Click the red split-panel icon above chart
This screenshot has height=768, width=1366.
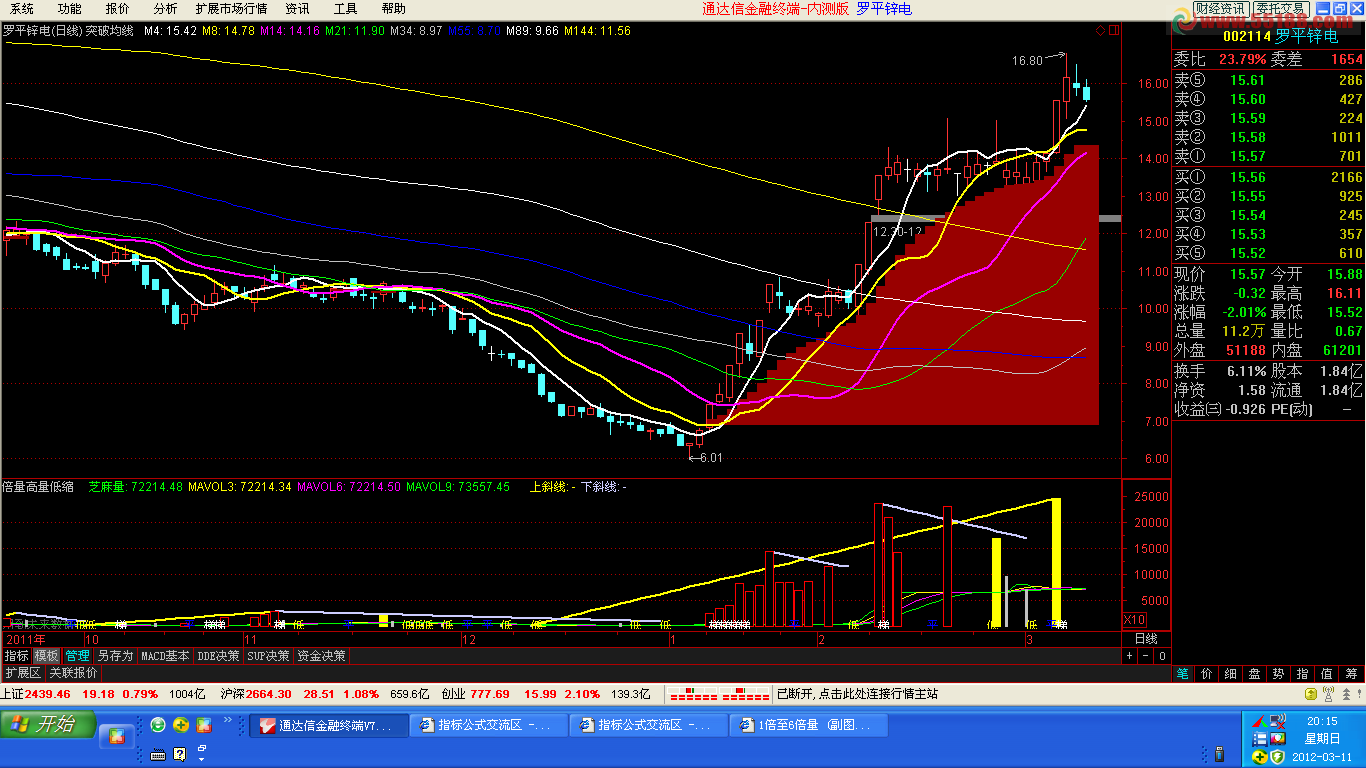pyautogui.click(x=1113, y=31)
